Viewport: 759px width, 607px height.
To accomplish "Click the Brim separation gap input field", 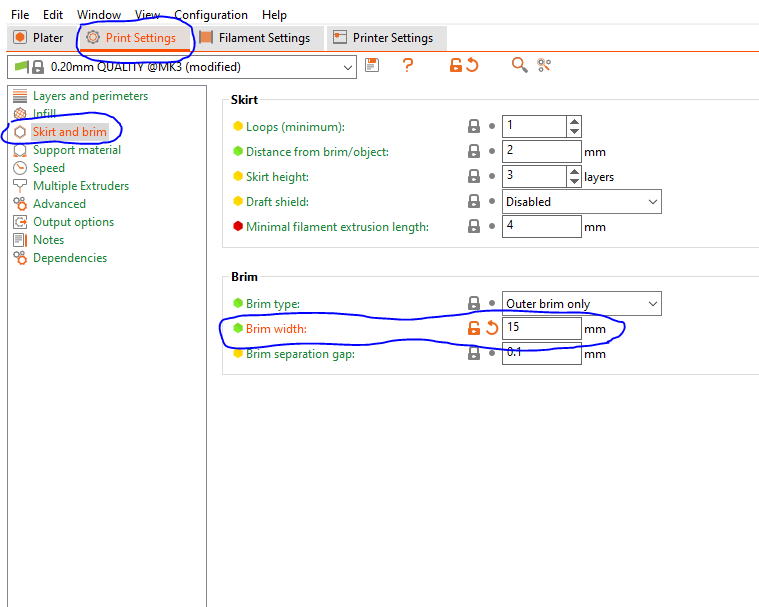I will point(541,354).
